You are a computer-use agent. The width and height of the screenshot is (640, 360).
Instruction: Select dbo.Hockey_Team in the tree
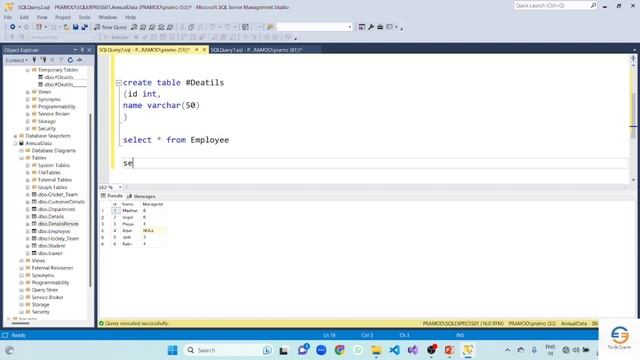click(x=58, y=239)
